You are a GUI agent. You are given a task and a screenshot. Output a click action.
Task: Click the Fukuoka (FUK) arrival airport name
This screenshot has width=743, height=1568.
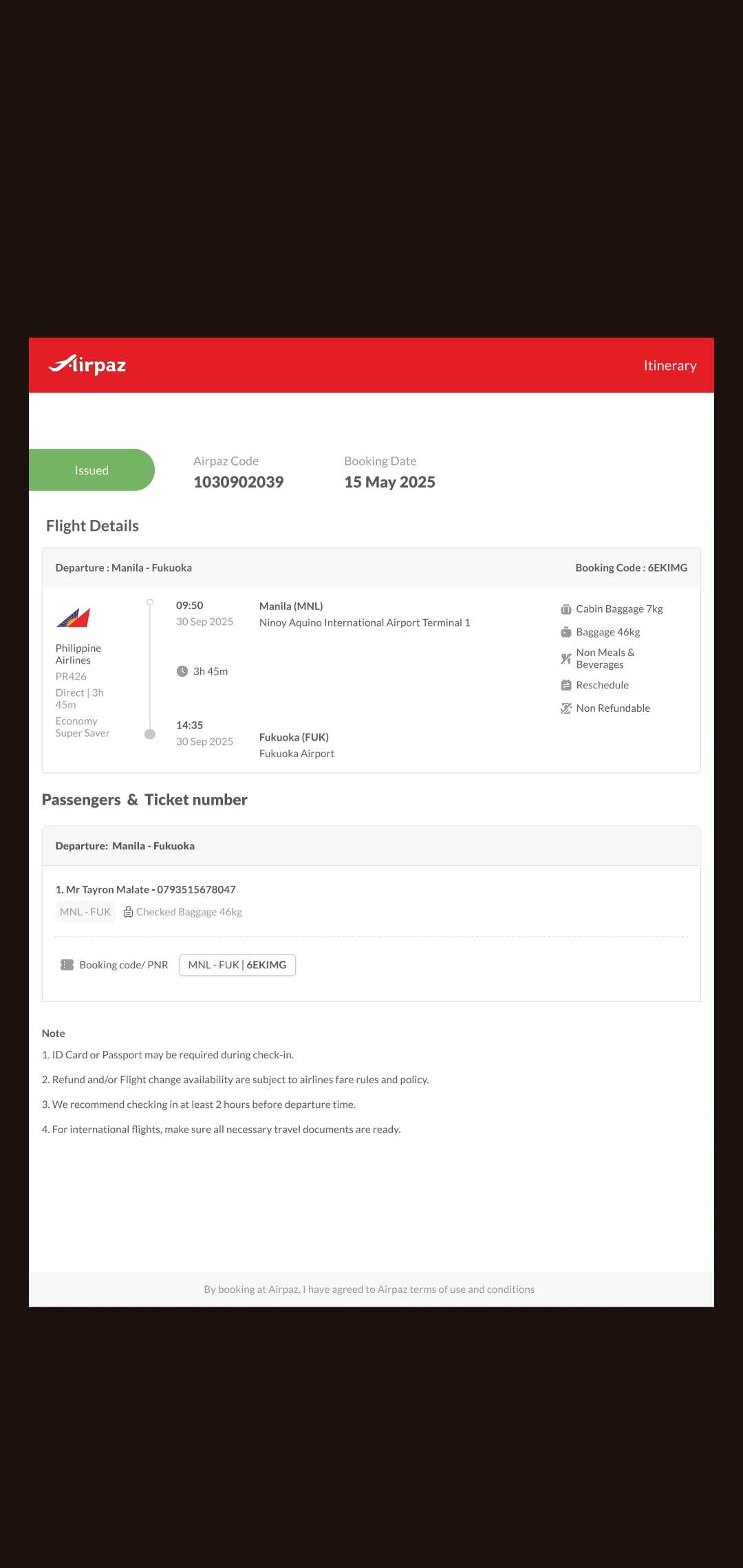294,737
